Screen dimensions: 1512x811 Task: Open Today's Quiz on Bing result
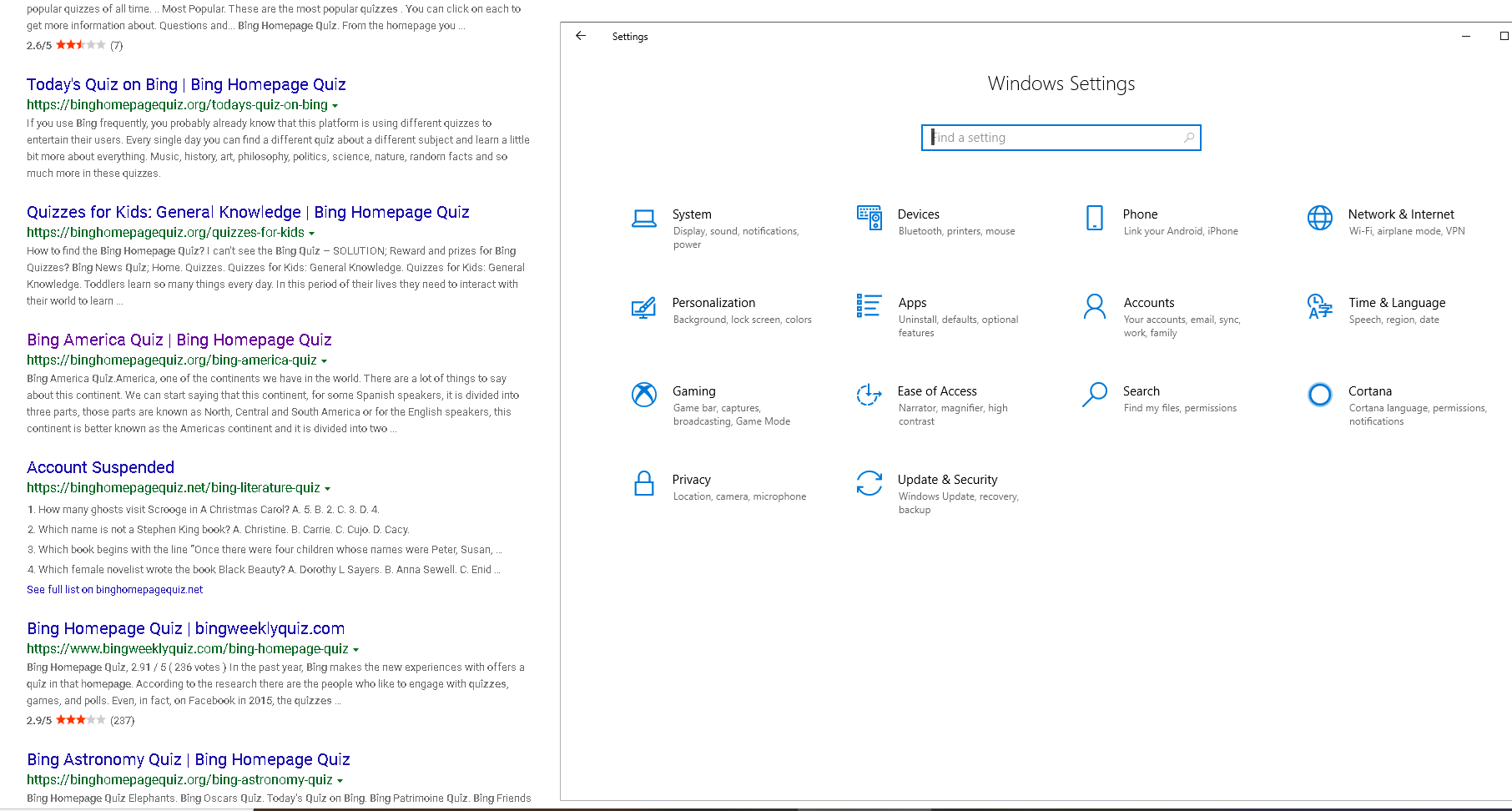(186, 84)
